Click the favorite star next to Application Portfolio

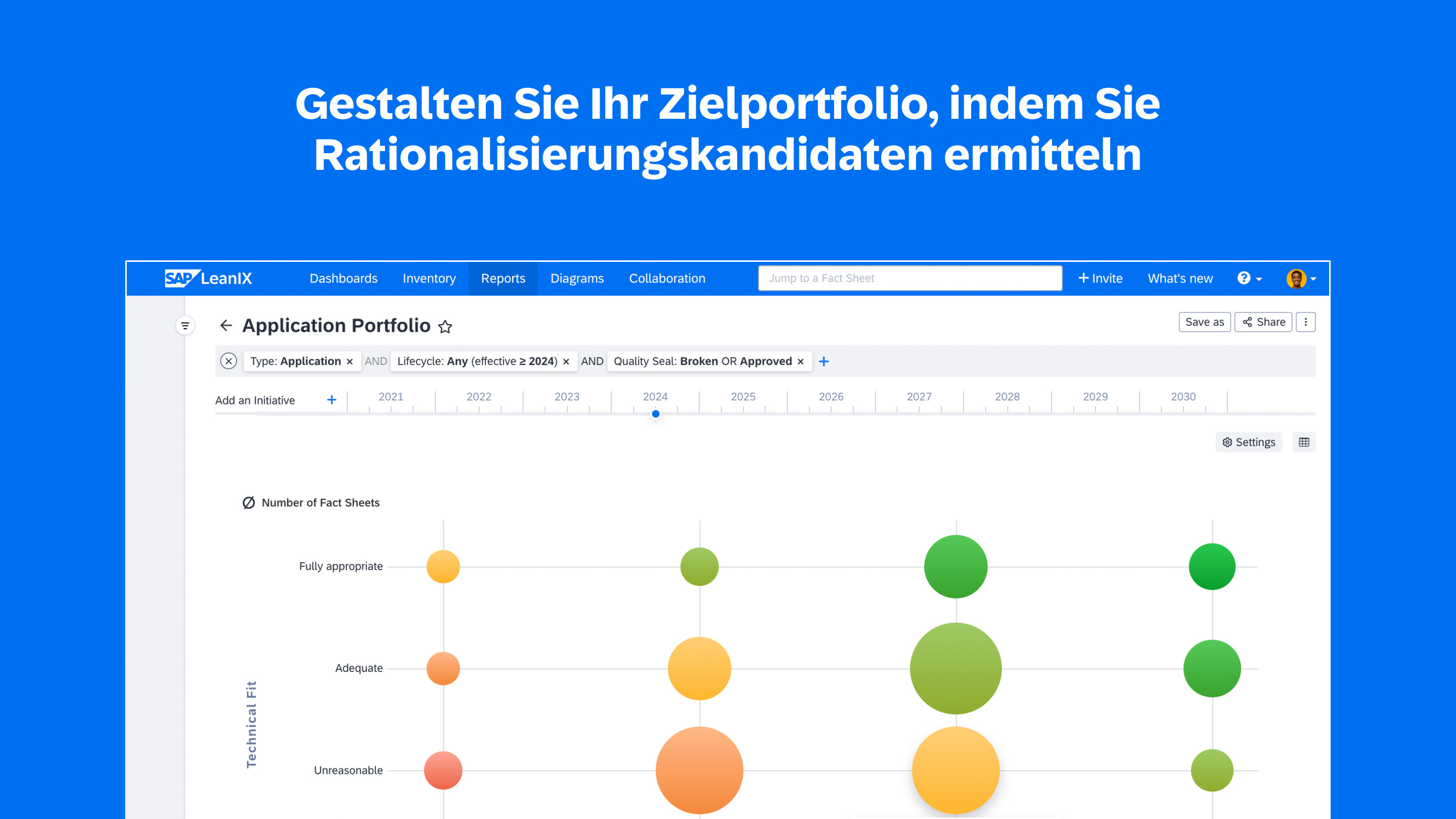[x=445, y=327]
